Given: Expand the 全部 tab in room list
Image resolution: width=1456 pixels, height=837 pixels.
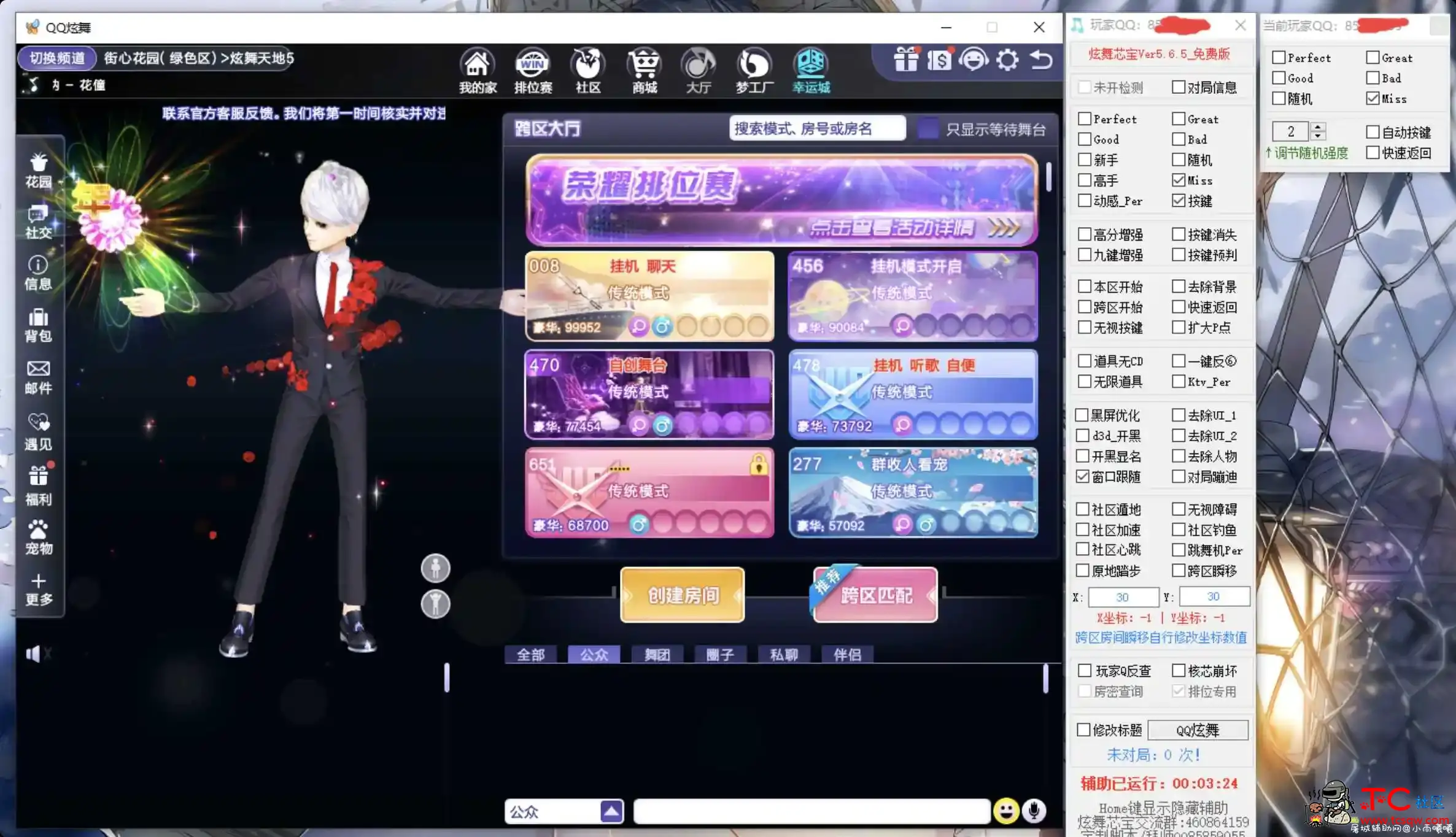Looking at the screenshot, I should pos(530,654).
